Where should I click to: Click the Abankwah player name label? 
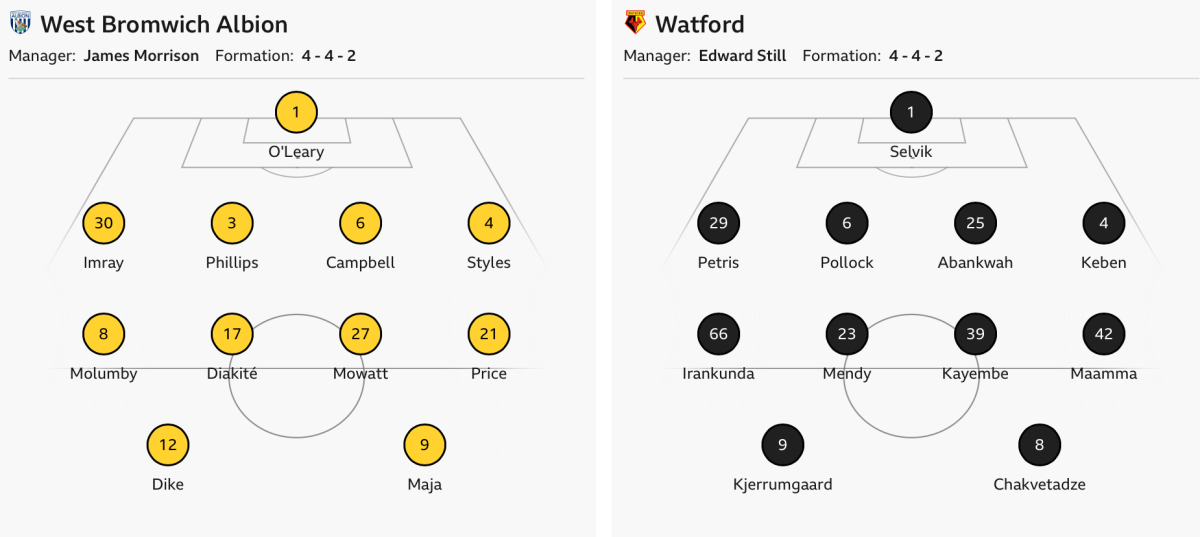tap(975, 263)
